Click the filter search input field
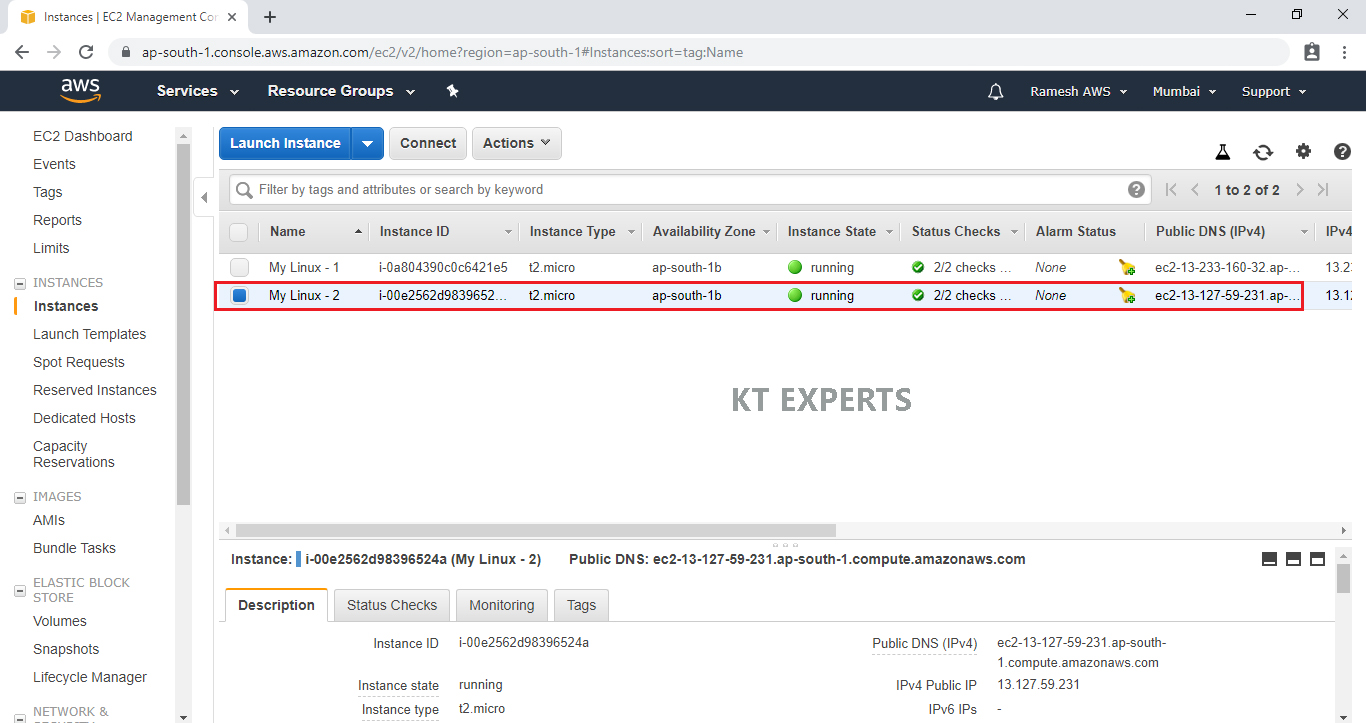Screen dimensions: 1366x723 click(690, 189)
